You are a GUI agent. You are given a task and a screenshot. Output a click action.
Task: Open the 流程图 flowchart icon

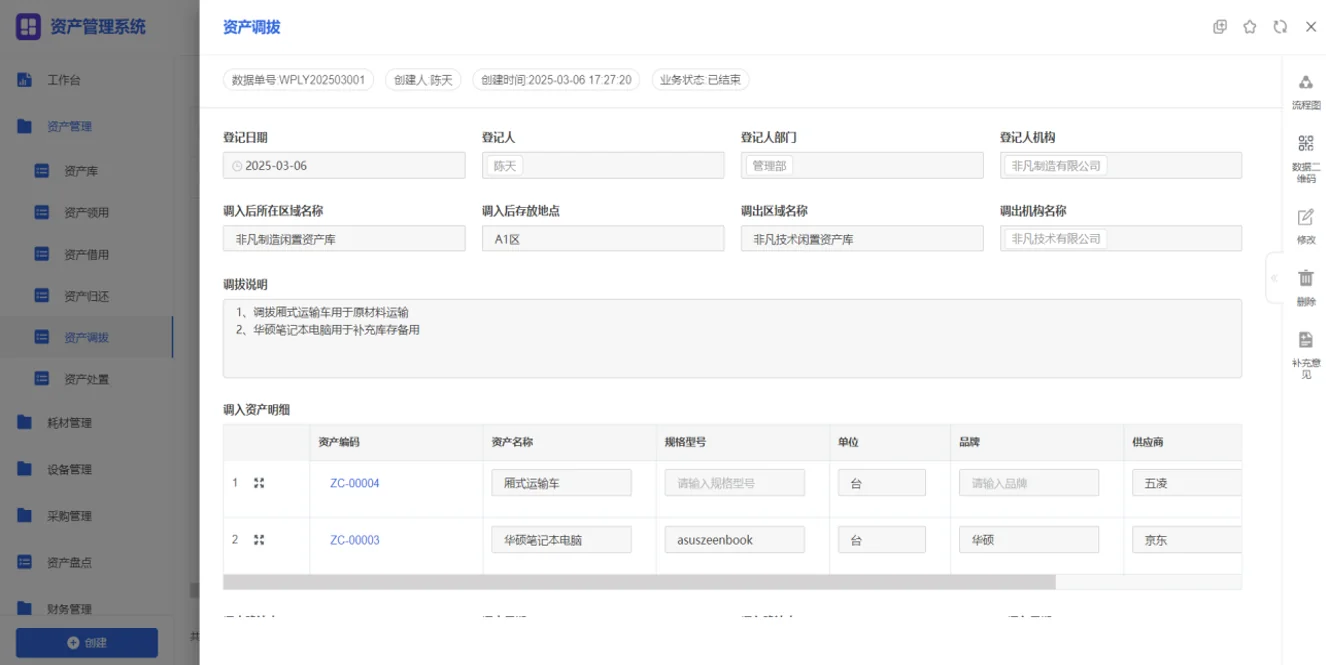[1305, 83]
